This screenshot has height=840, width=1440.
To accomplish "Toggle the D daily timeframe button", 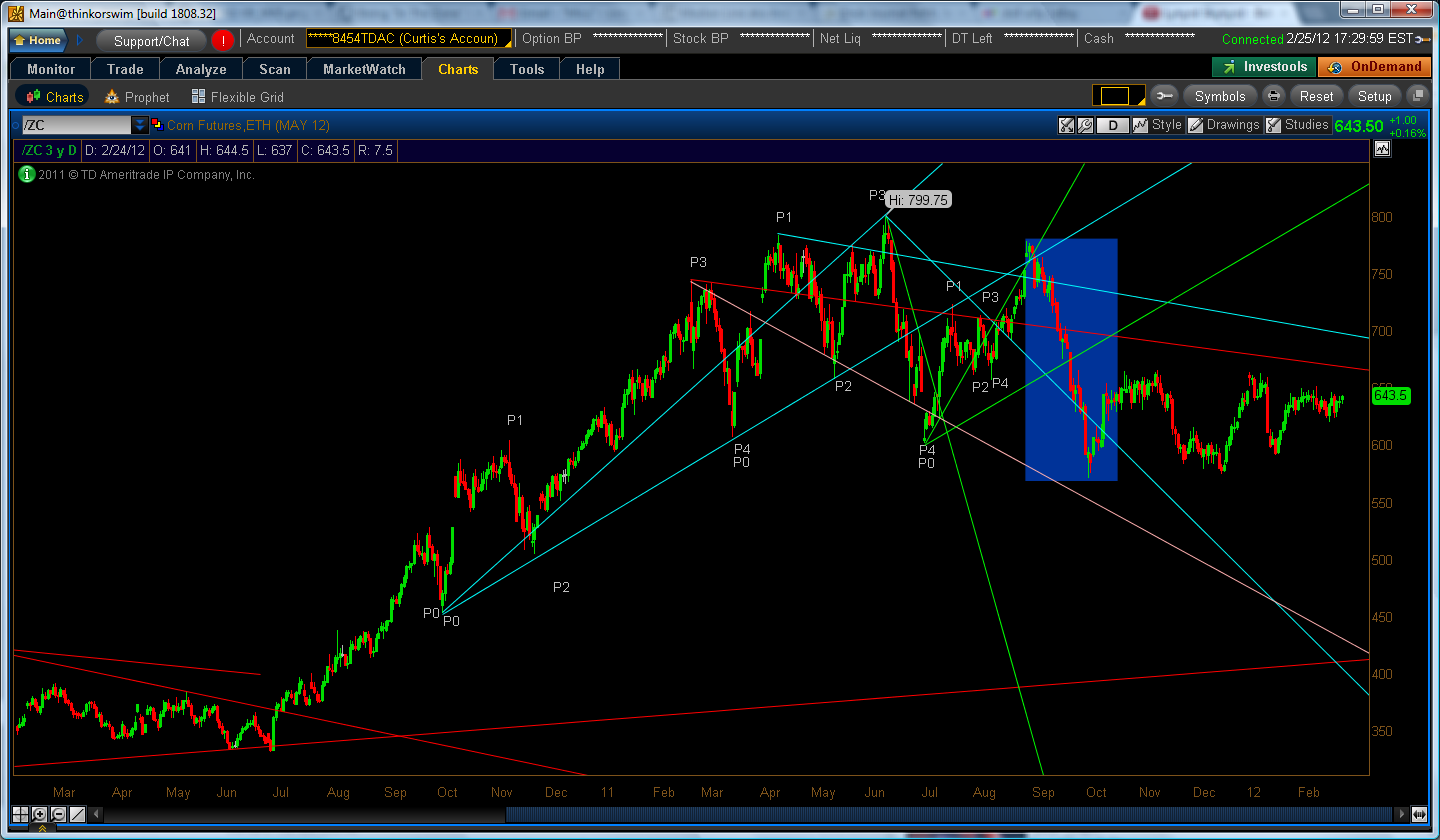I will (1112, 125).
